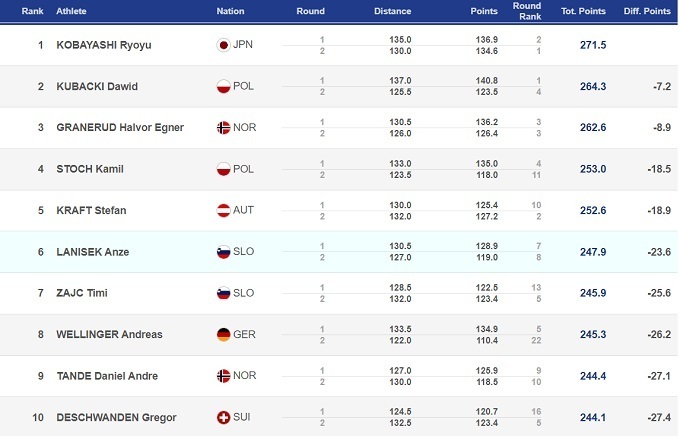Click Switzerland flag in DESCHWANDEN row
The width and height of the screenshot is (680, 436).
click(x=224, y=416)
